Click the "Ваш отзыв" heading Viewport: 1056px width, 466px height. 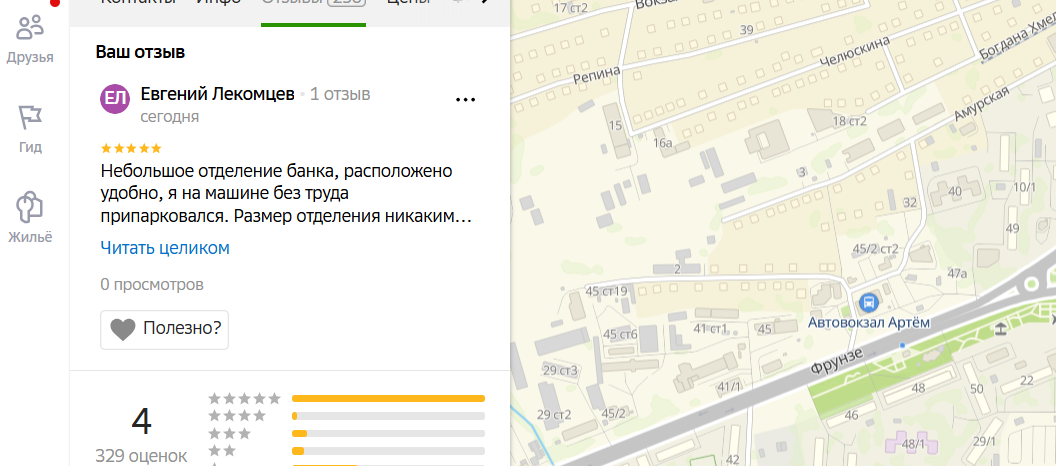pos(140,52)
